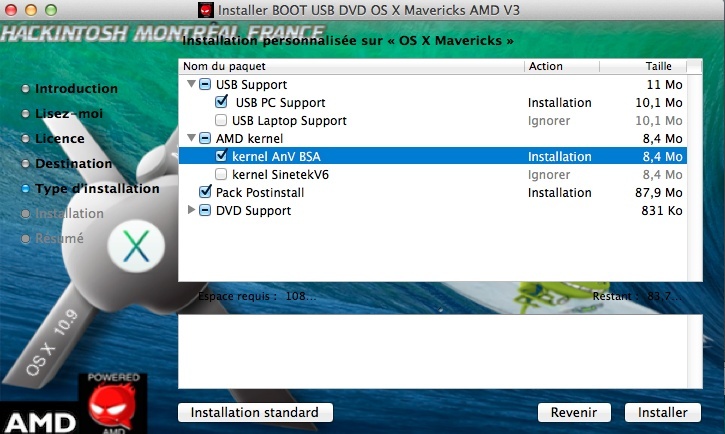The height and width of the screenshot is (434, 725).
Task: Click Installation action for Pack Postinstall
Action: click(x=559, y=193)
